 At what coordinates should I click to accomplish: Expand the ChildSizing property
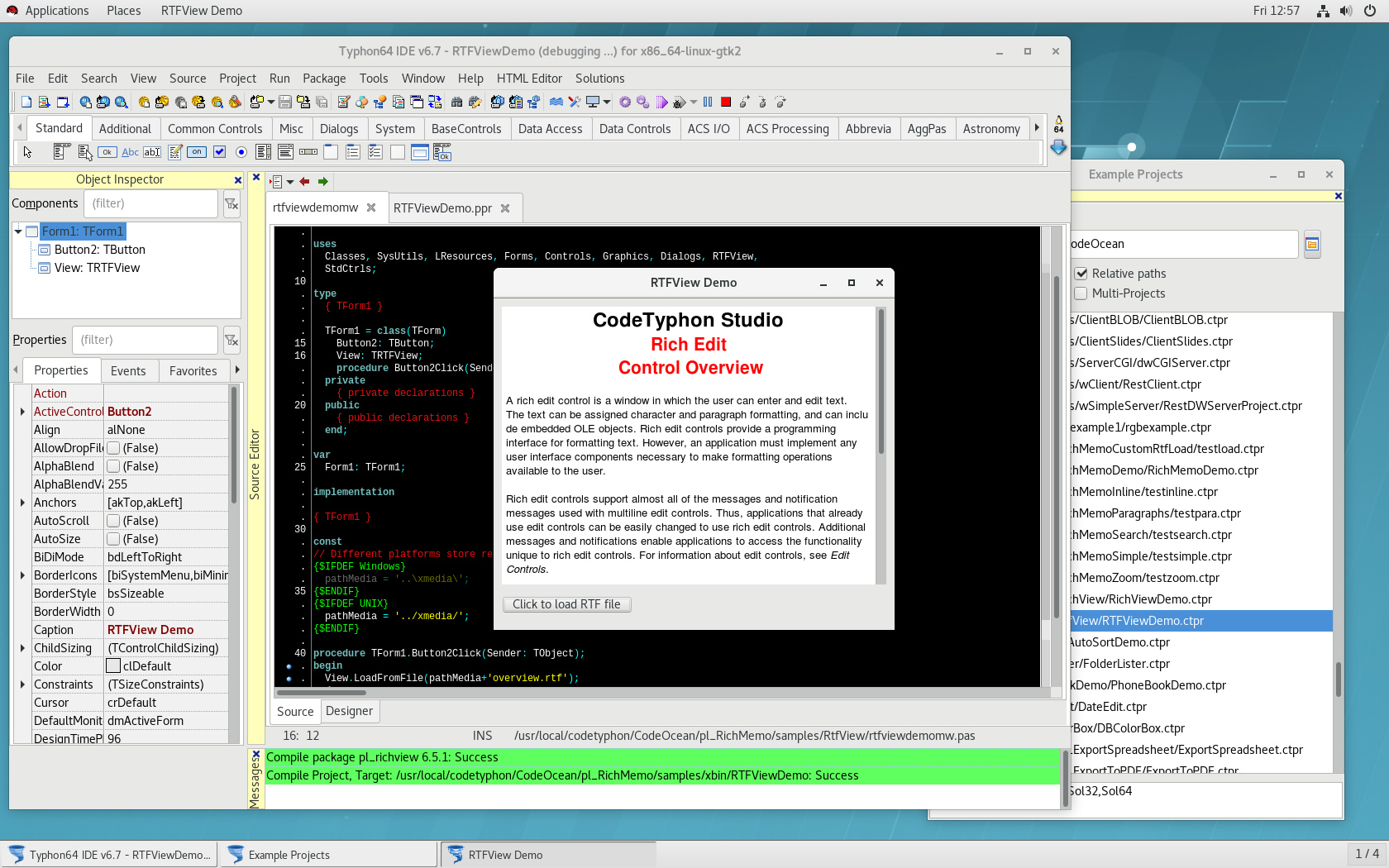point(22,648)
